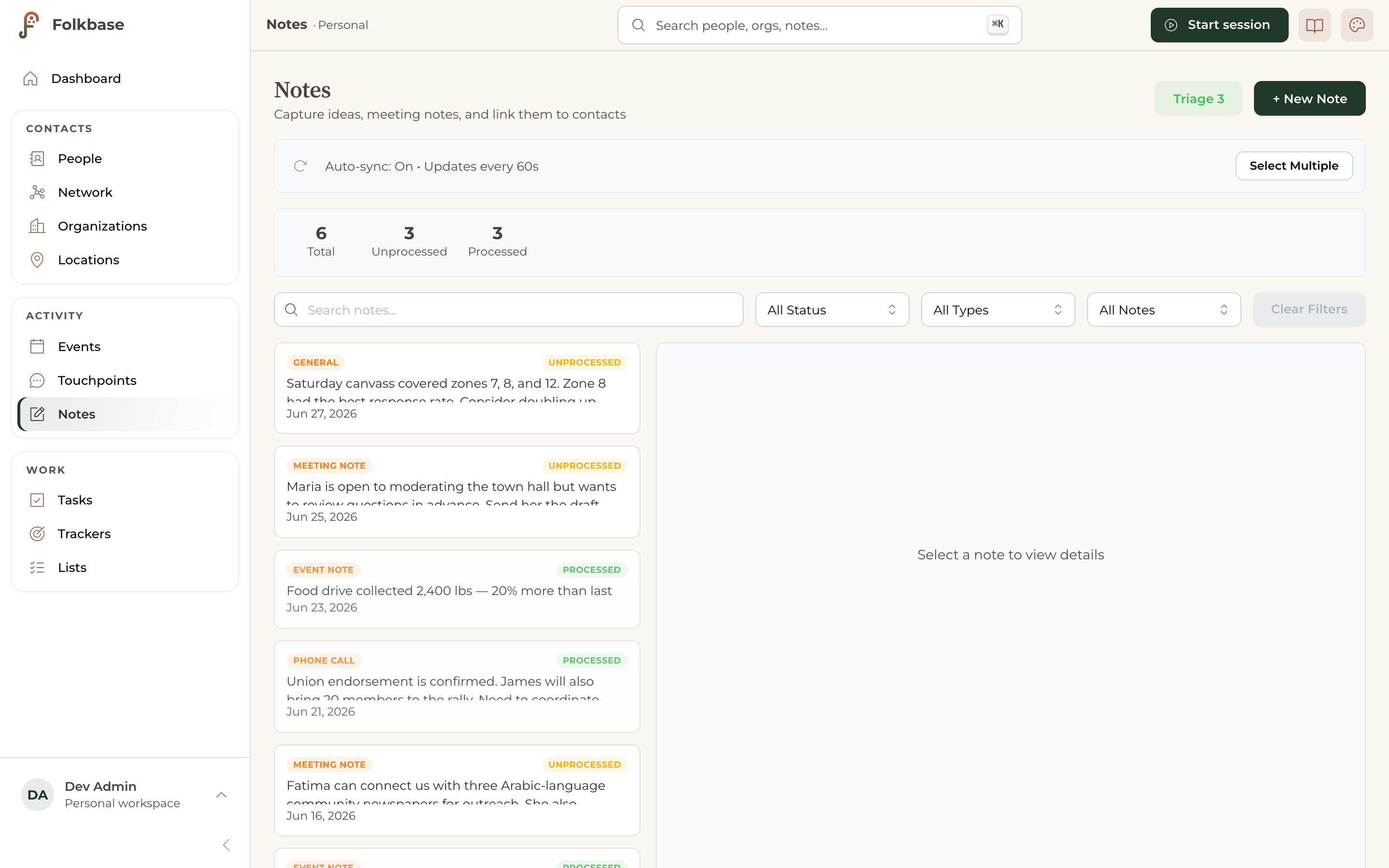1389x868 pixels.
Task: Click the Processed count stat
Action: tap(497, 242)
